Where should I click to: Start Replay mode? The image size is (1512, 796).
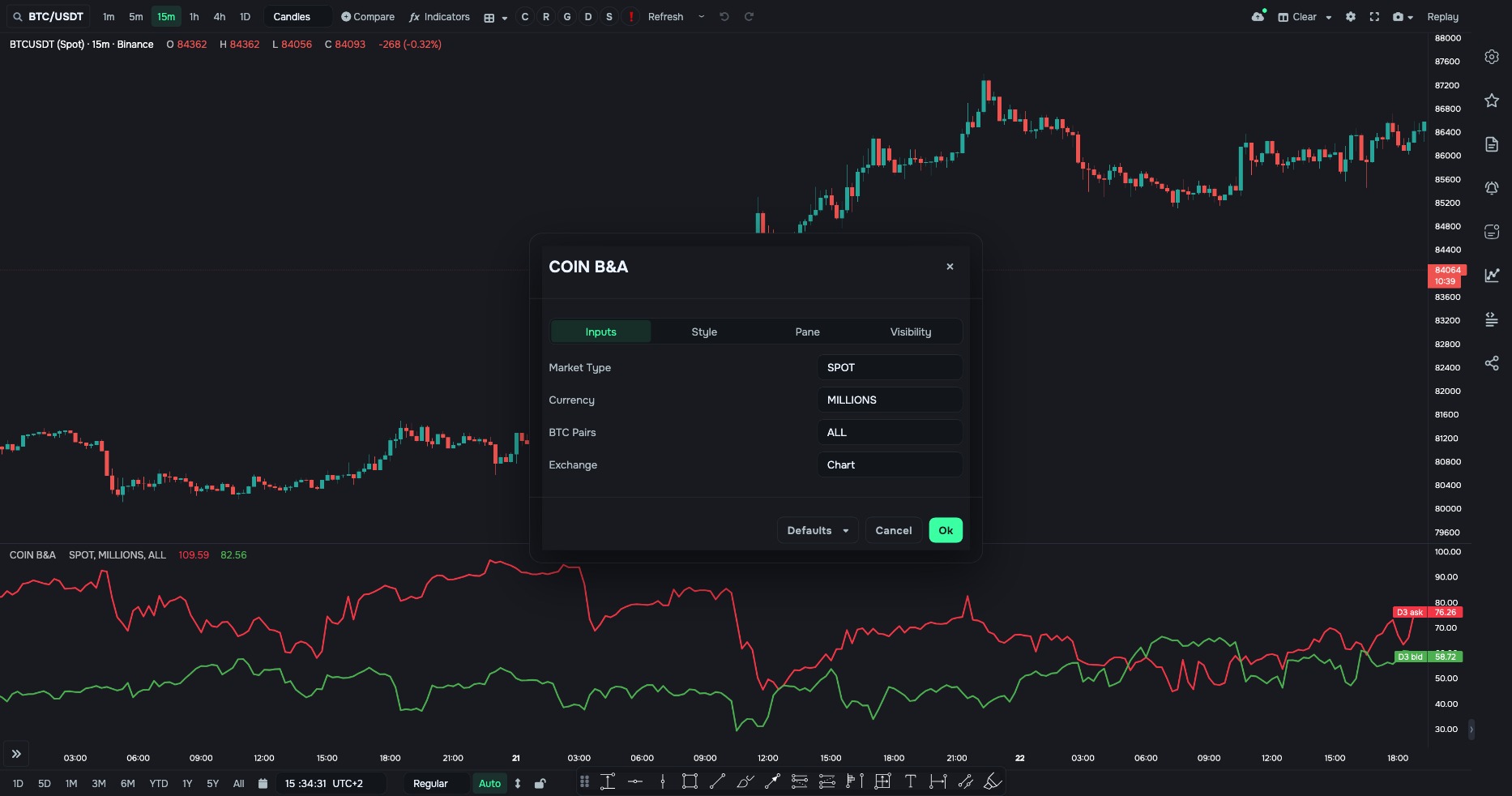[1442, 16]
